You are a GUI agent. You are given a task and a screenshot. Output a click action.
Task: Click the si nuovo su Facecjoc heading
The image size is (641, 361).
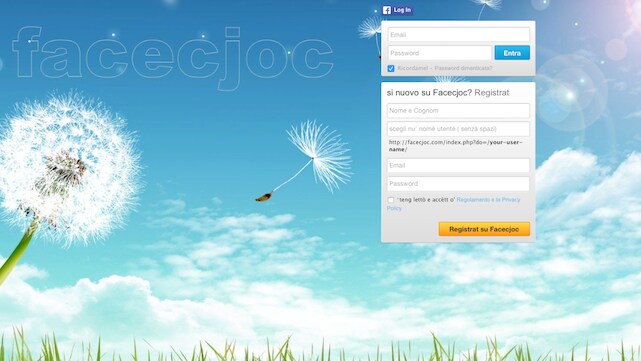[x=448, y=93]
